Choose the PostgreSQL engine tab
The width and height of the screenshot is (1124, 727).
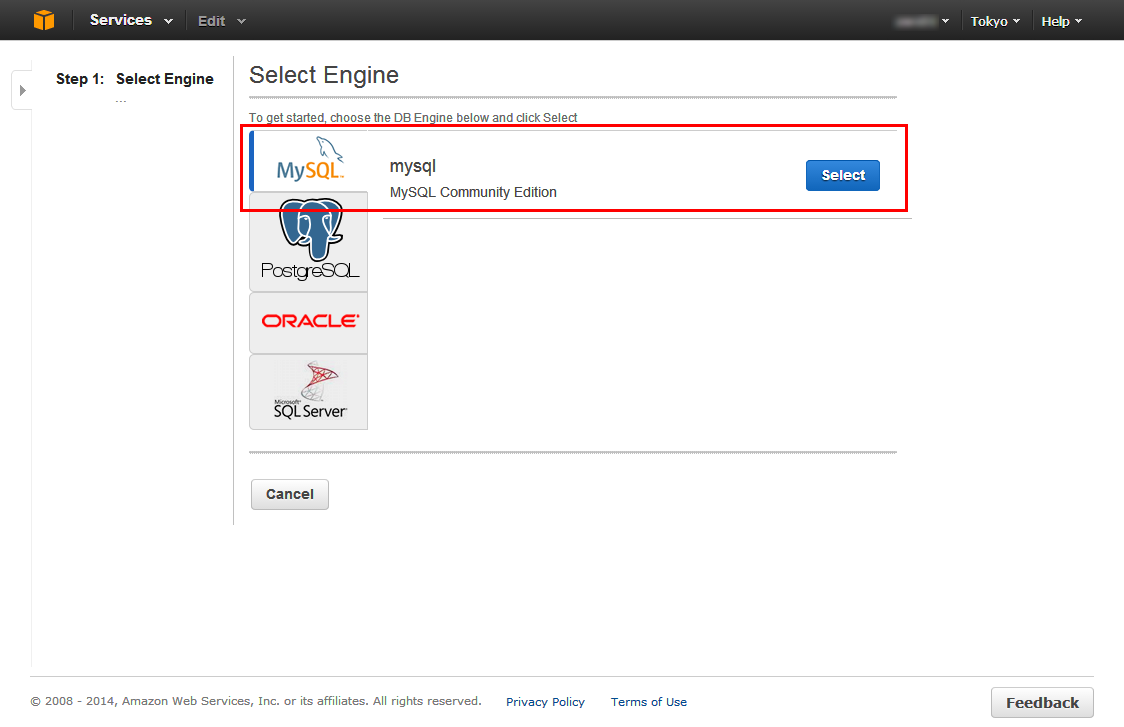coord(309,242)
